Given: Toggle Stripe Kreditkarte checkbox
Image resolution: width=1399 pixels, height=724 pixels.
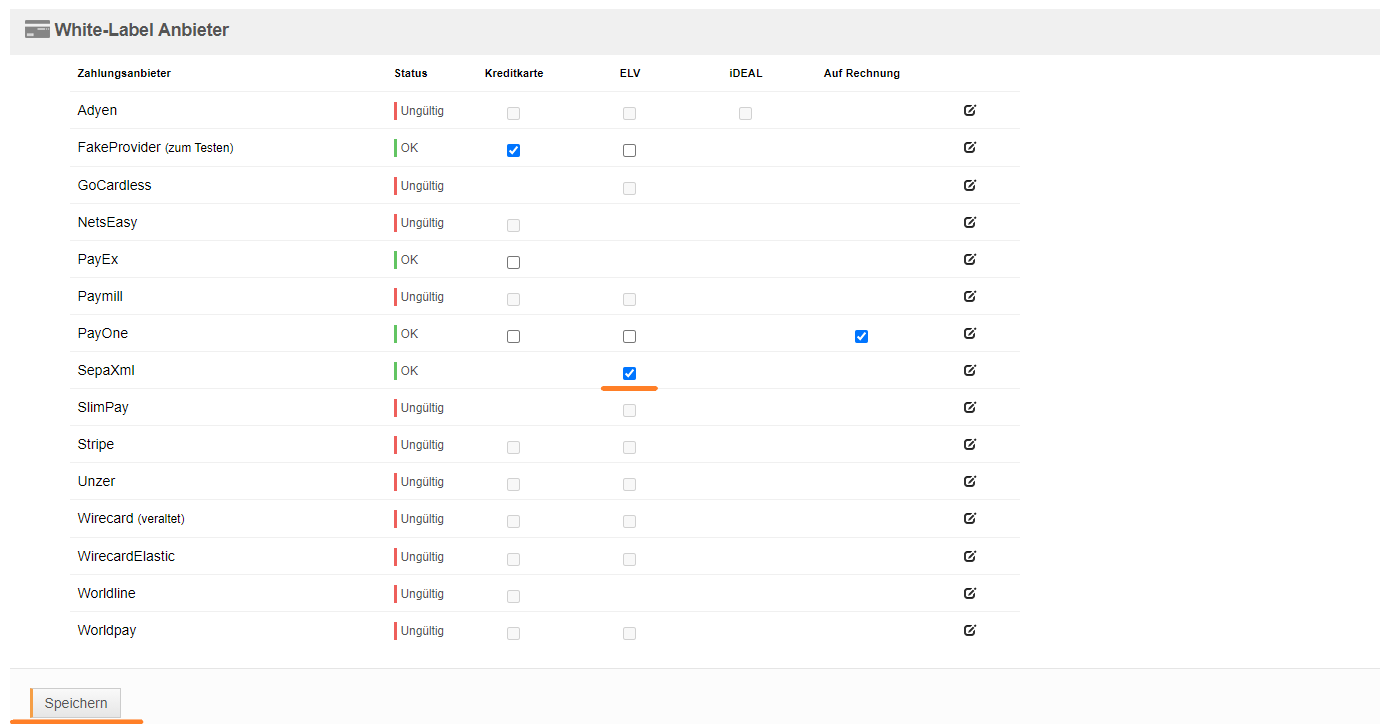Looking at the screenshot, I should [513, 447].
